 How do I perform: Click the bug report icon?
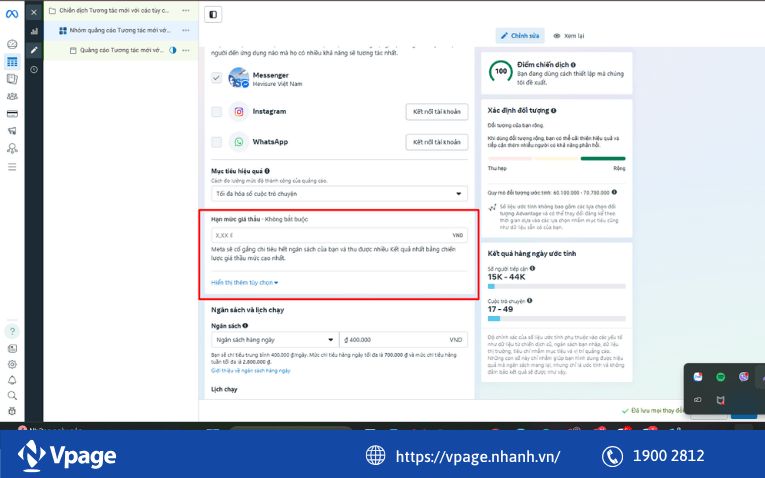click(x=12, y=411)
